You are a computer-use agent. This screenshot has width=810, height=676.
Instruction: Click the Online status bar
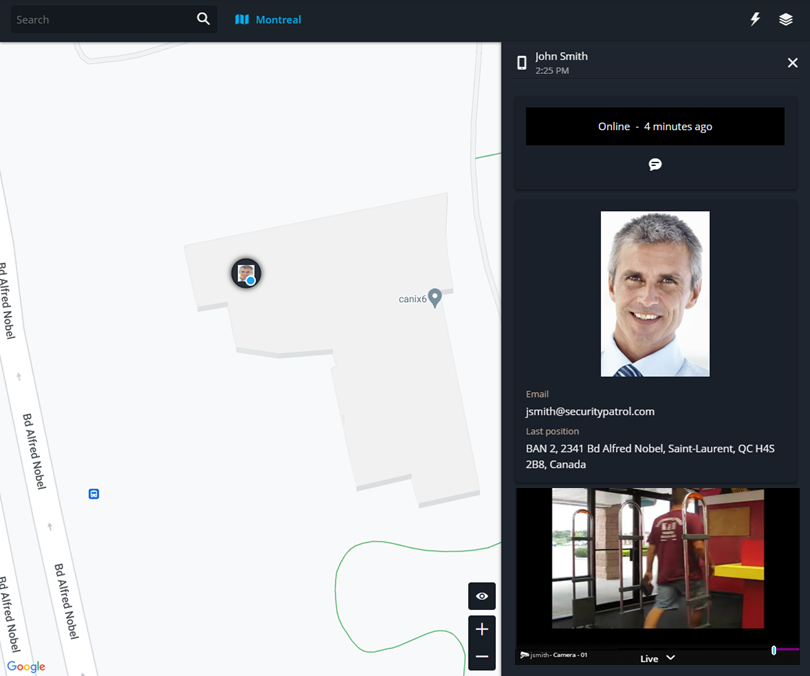[x=655, y=127]
